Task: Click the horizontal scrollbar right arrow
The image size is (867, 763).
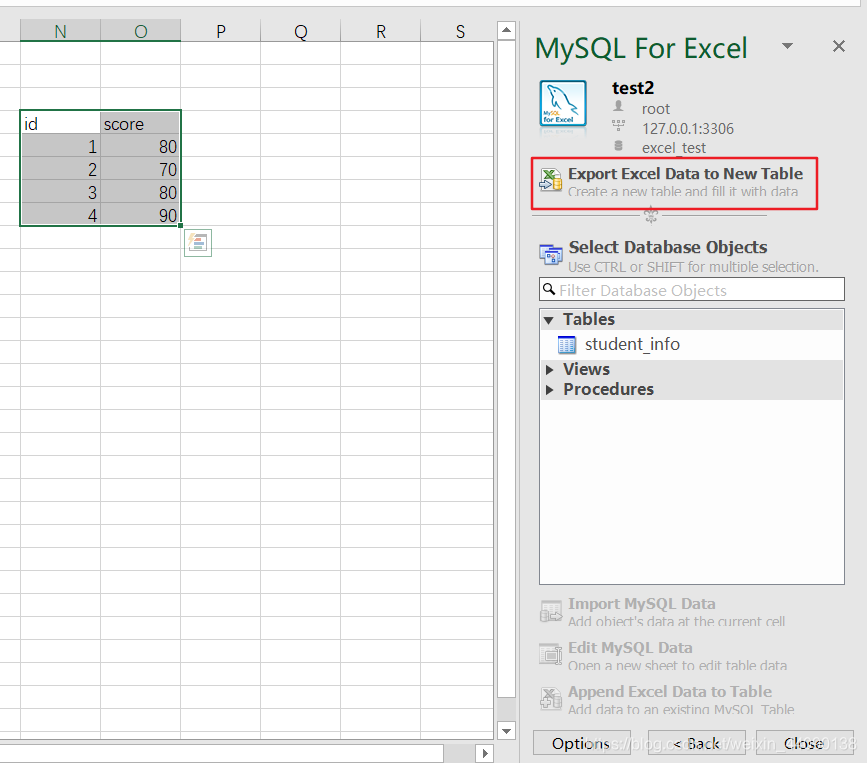Action: [485, 753]
